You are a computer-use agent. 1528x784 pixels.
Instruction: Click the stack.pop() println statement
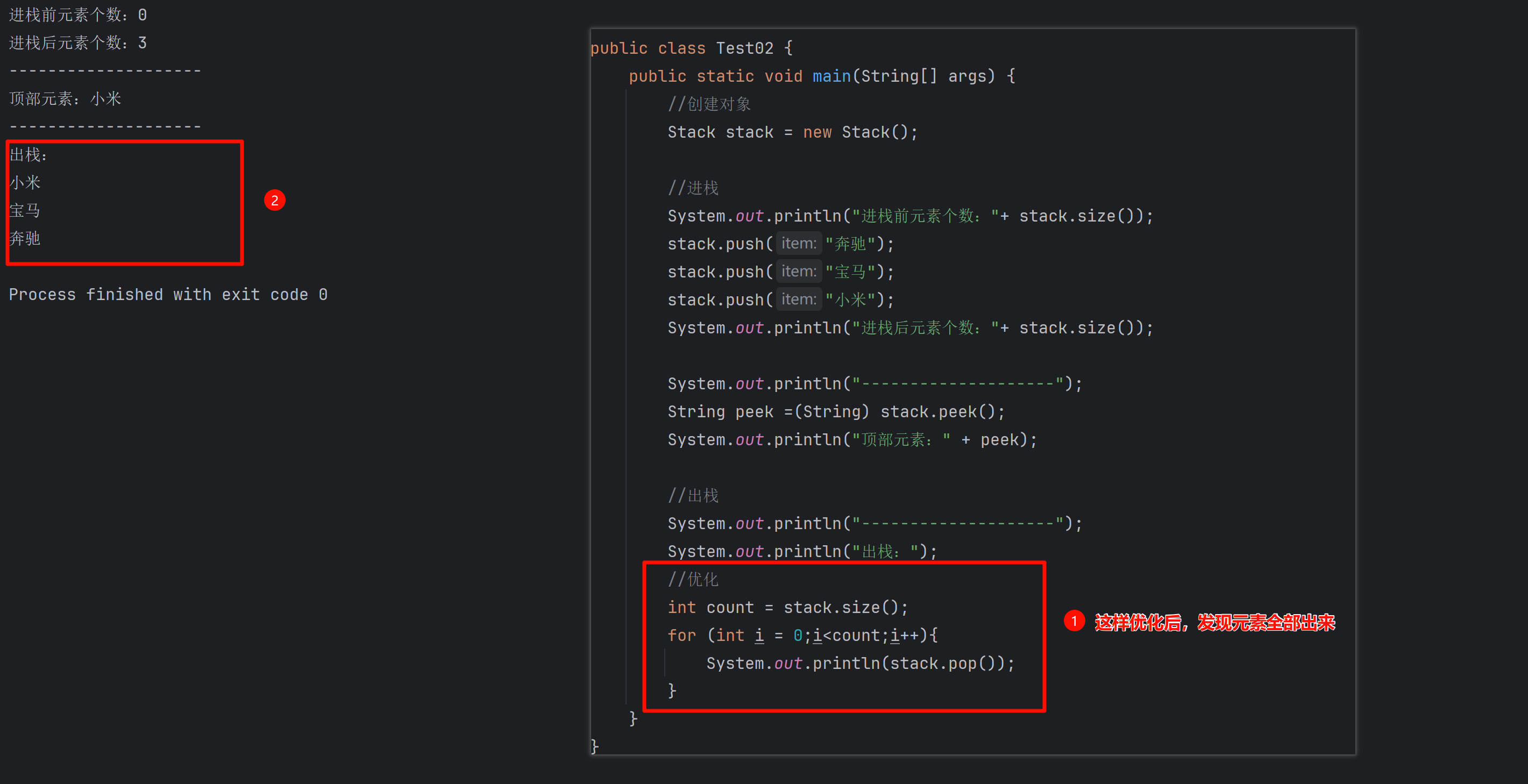pos(860,663)
